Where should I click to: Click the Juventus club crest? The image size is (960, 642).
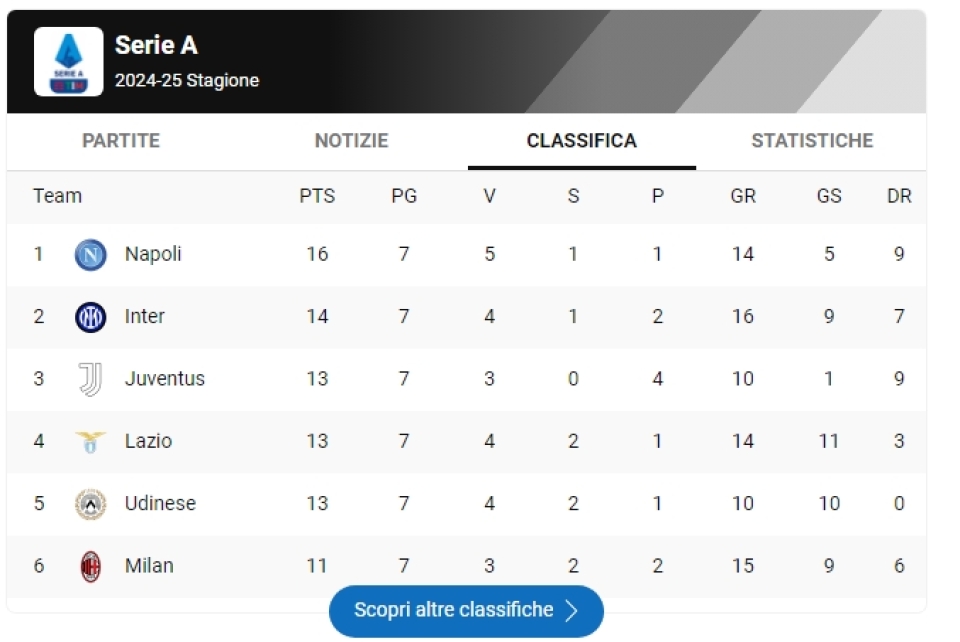(90, 379)
